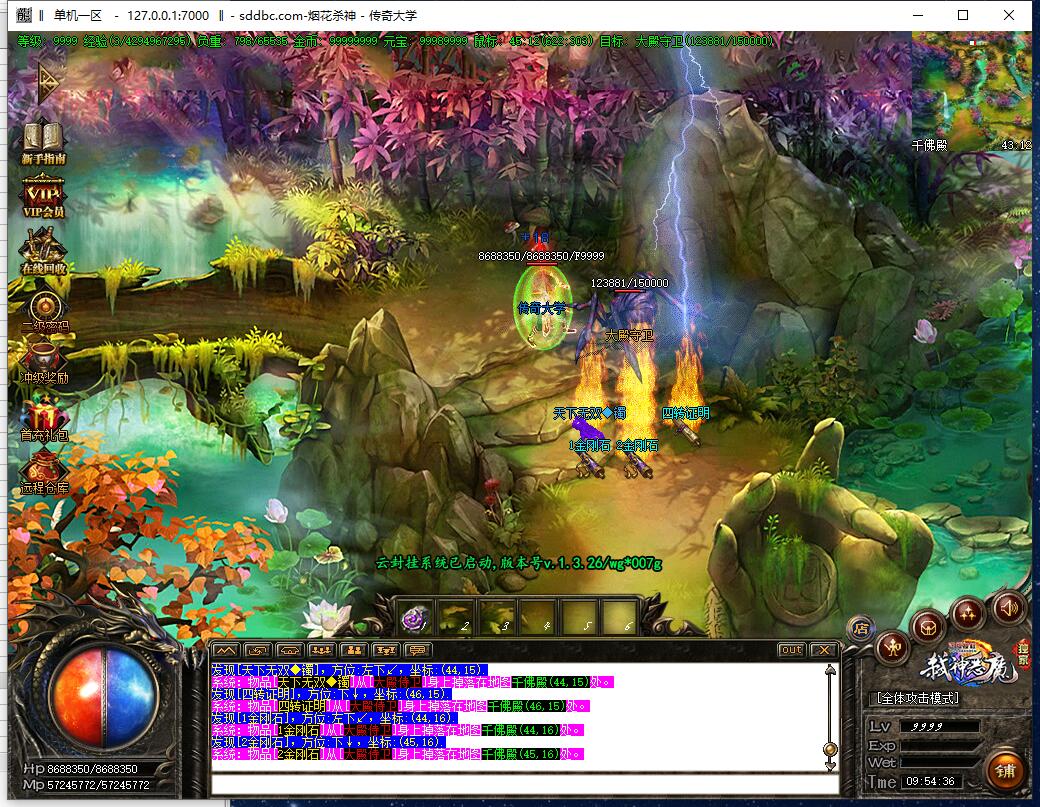Click the second chat toolbar arrow-loop button
Image resolution: width=1040 pixels, height=807 pixels.
(x=257, y=651)
